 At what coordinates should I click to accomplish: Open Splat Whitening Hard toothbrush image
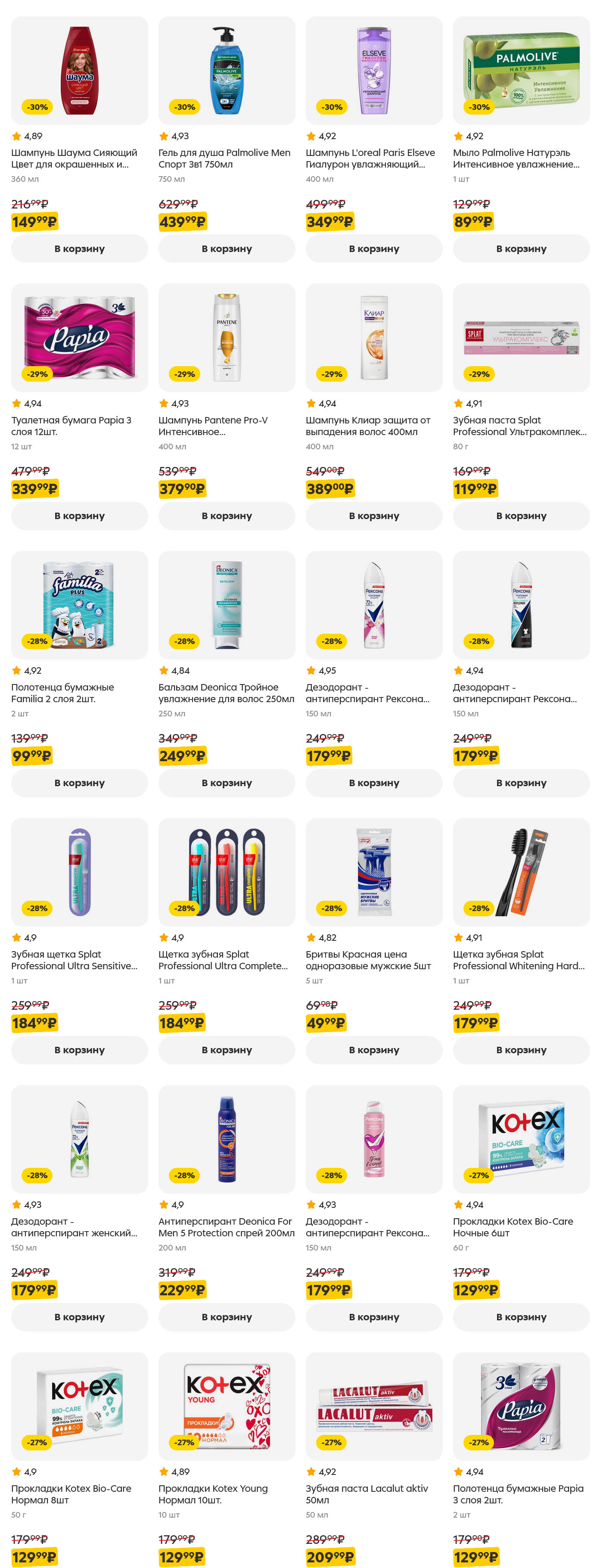521,871
